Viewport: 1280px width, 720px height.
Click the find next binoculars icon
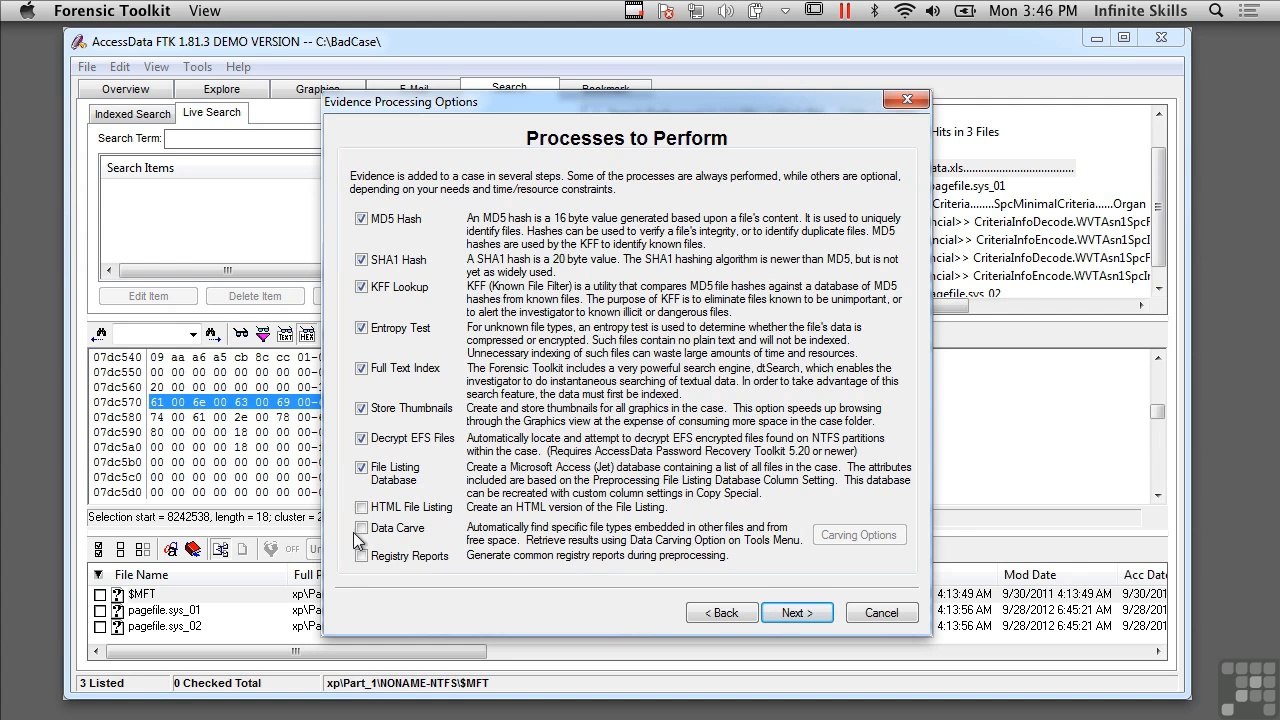click(213, 334)
